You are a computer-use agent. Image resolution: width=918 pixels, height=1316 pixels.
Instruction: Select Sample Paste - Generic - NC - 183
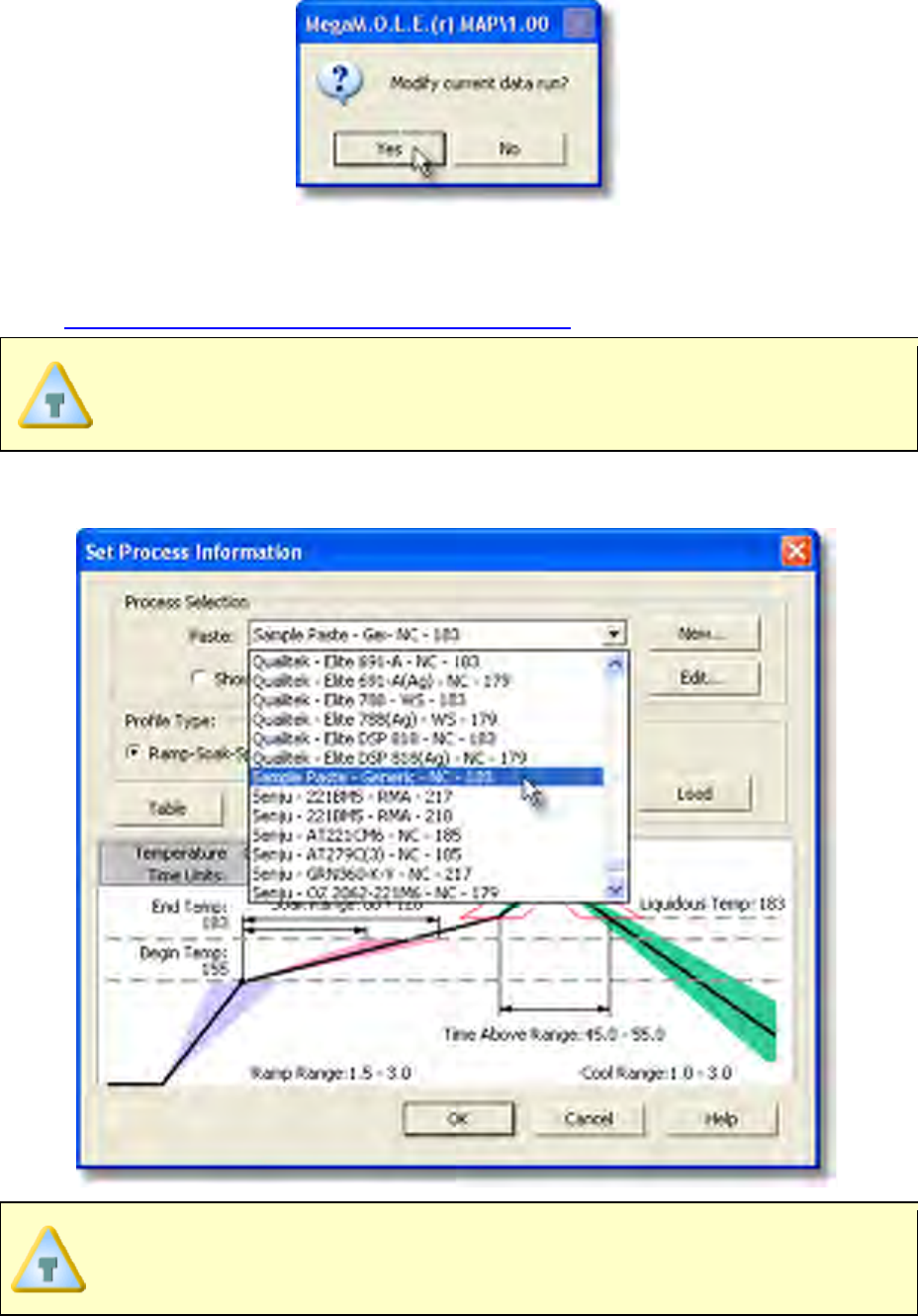[x=426, y=777]
